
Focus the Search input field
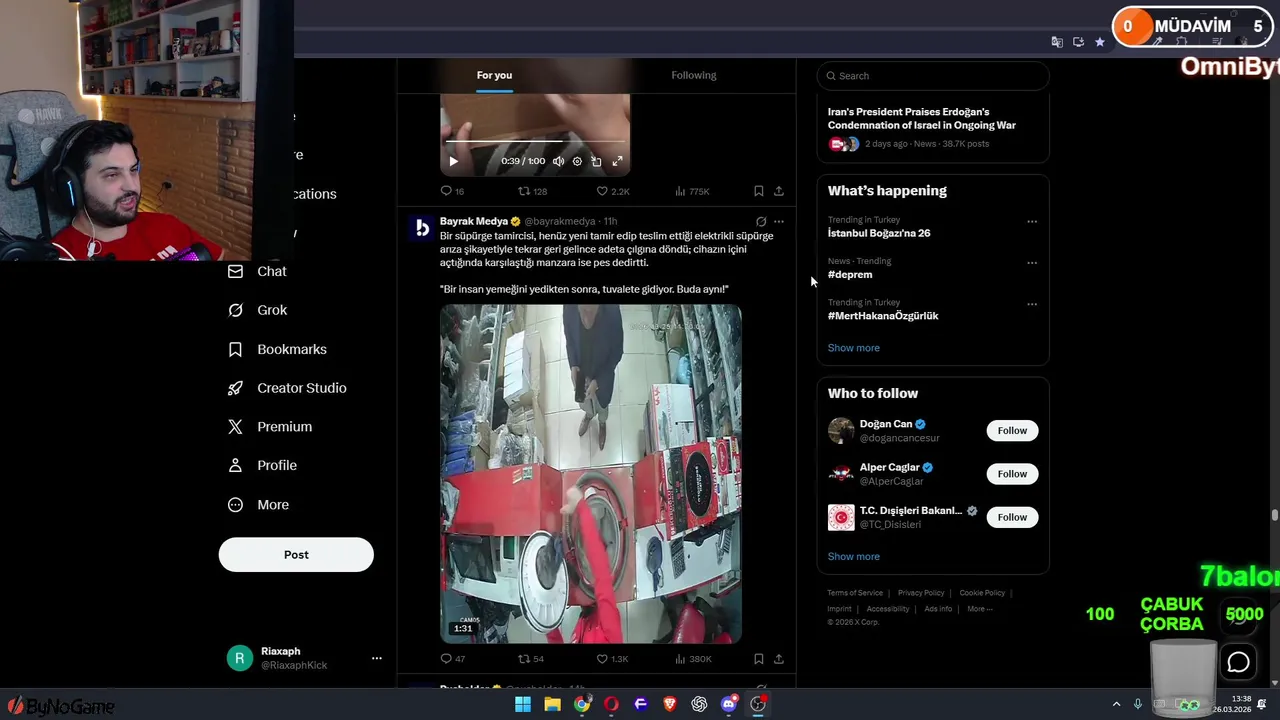pos(933,76)
